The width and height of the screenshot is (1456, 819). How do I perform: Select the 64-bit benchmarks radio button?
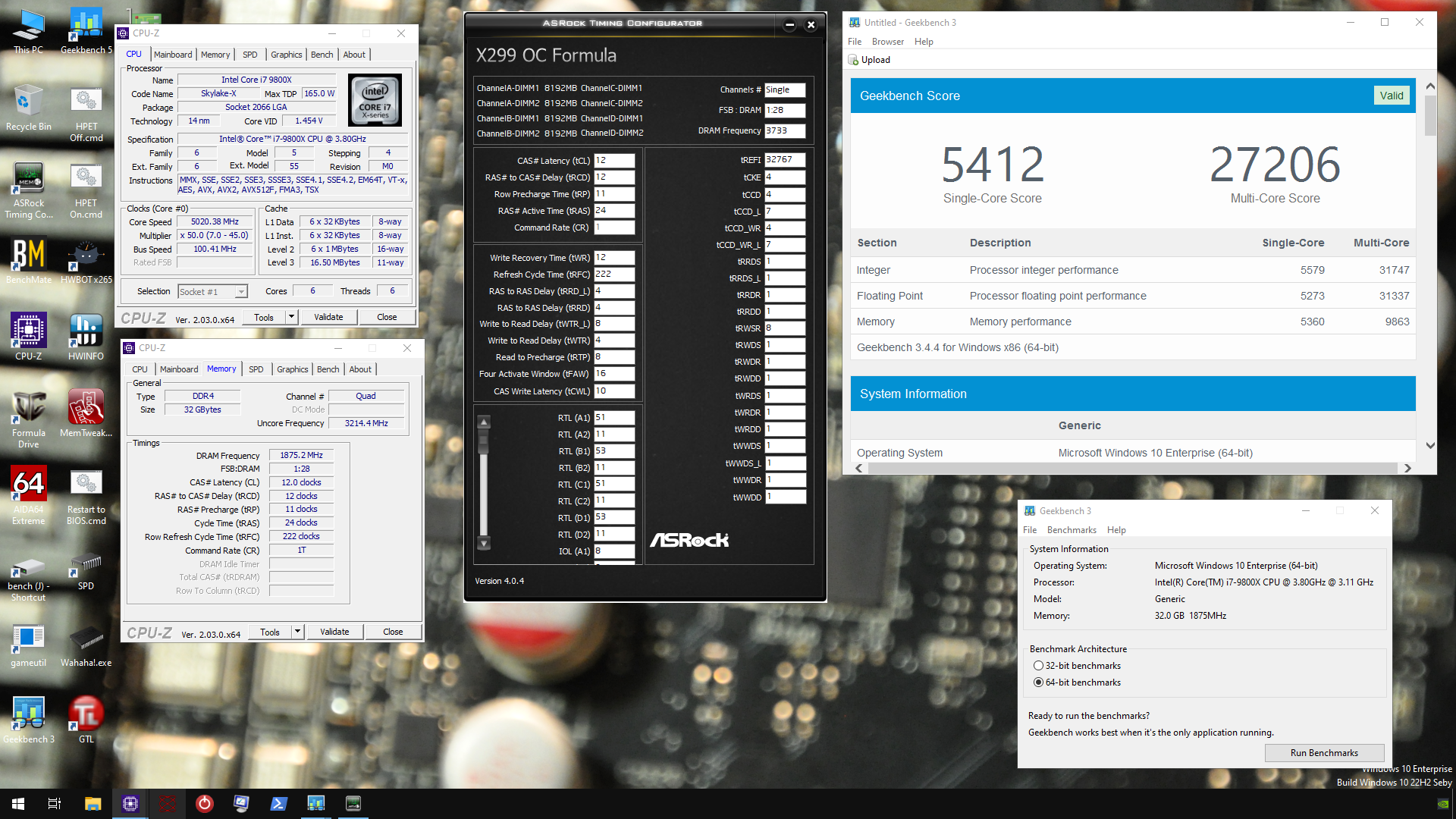point(1038,682)
